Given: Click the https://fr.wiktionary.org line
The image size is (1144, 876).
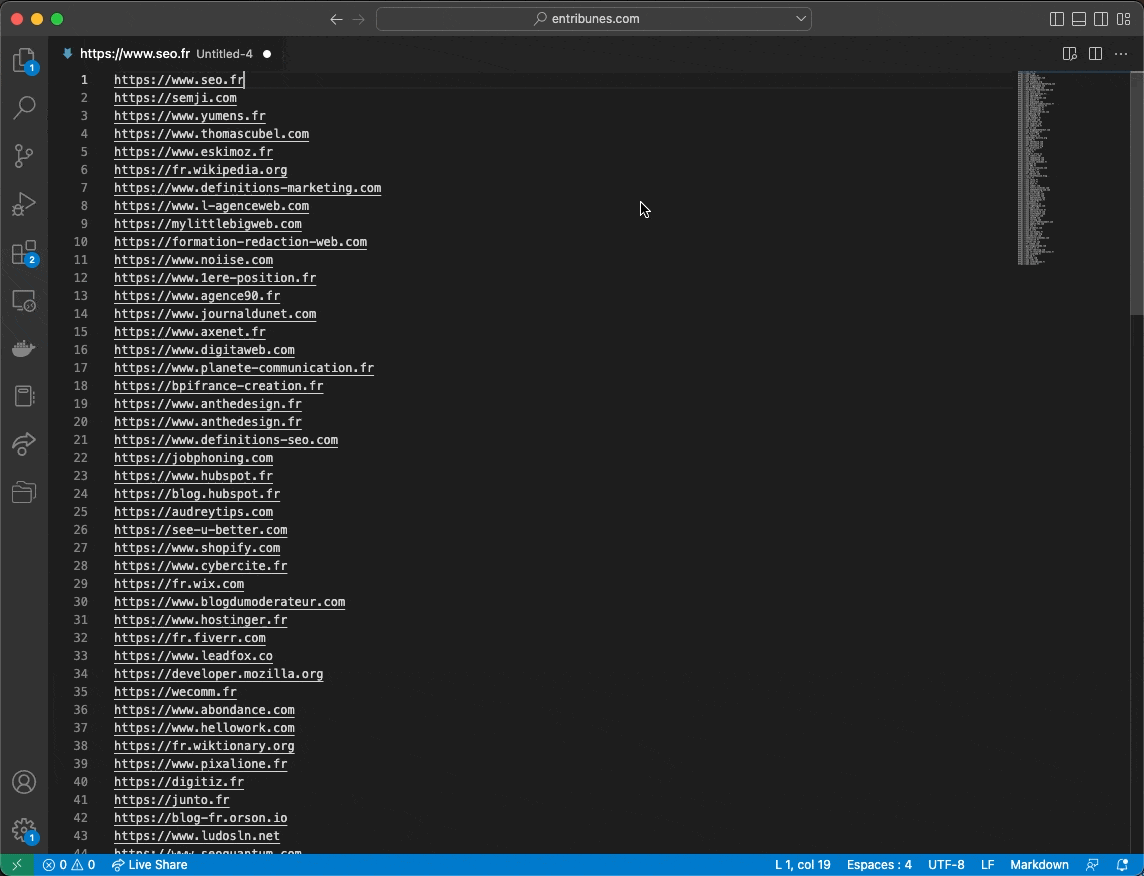Looking at the screenshot, I should 204,745.
